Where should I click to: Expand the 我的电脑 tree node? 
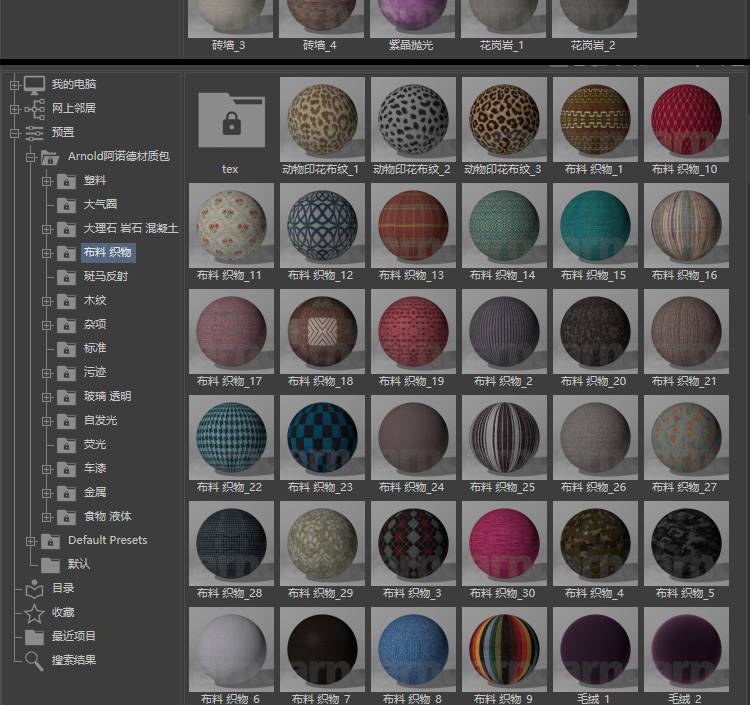tap(14, 85)
